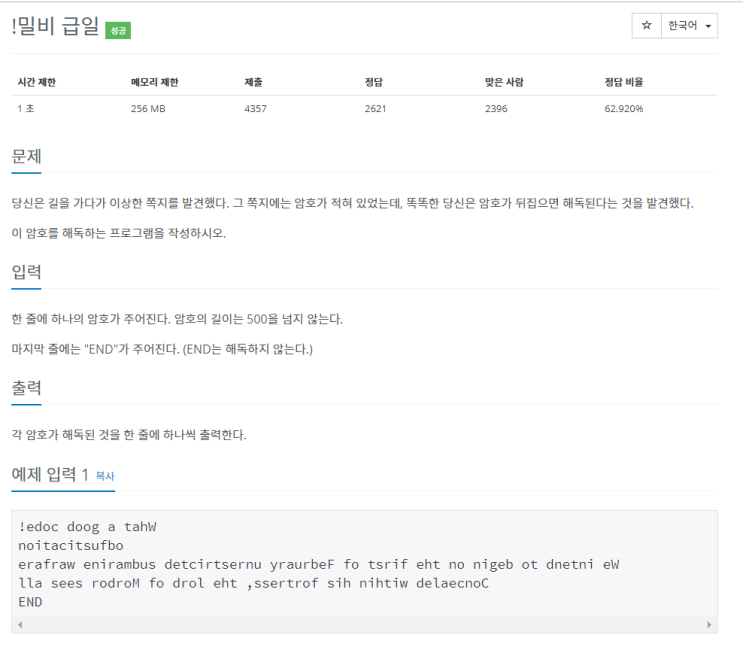The width and height of the screenshot is (743, 650).
Task: Click the 62.920% ratio value
Action: tap(624, 108)
